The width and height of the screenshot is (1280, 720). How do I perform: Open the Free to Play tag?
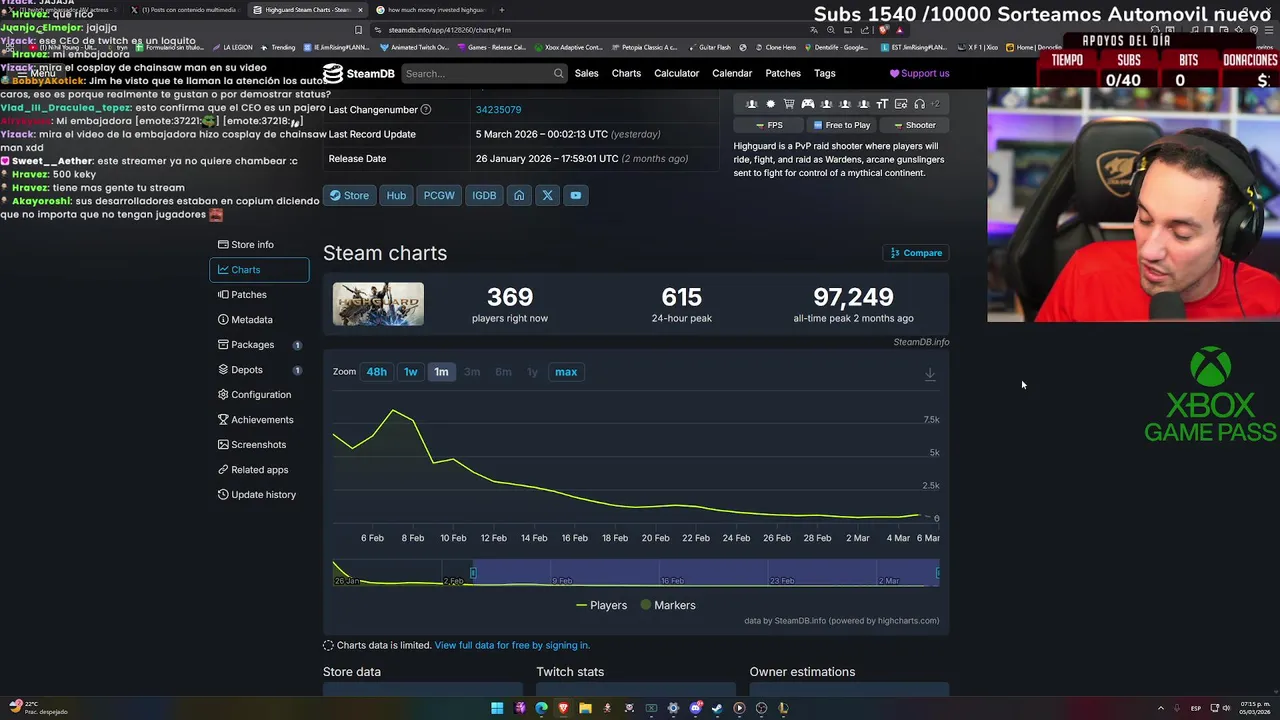coord(841,125)
